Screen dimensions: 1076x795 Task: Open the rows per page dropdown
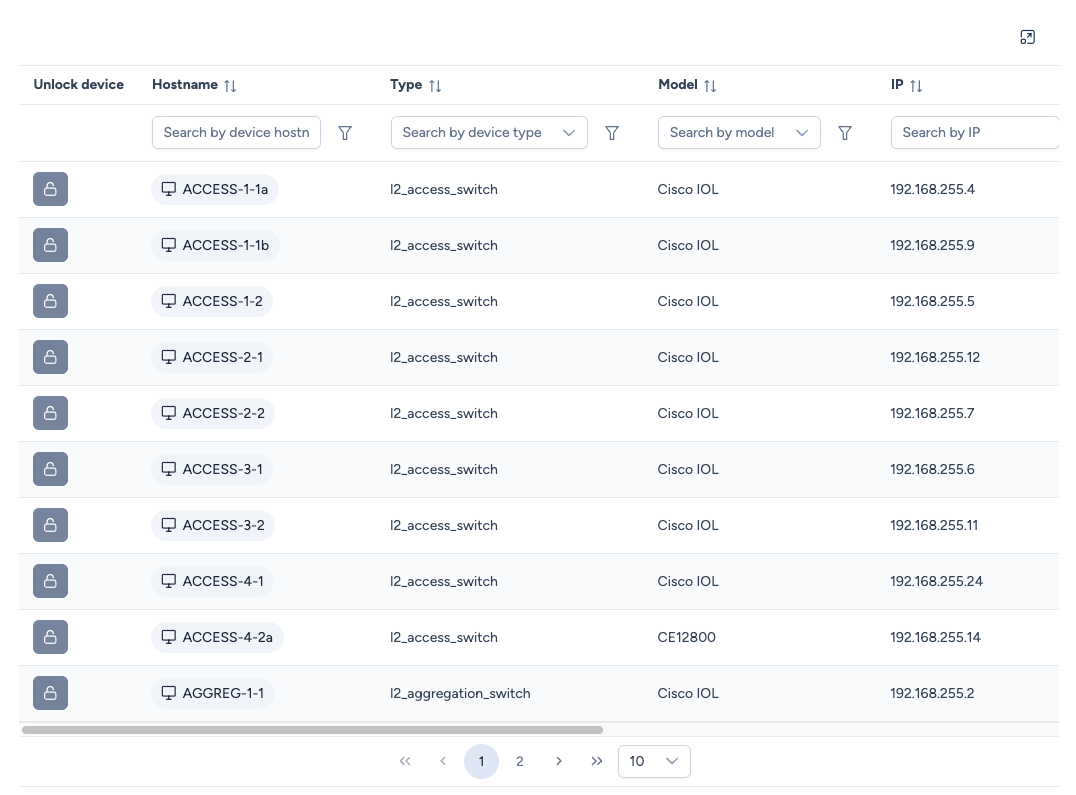654,761
